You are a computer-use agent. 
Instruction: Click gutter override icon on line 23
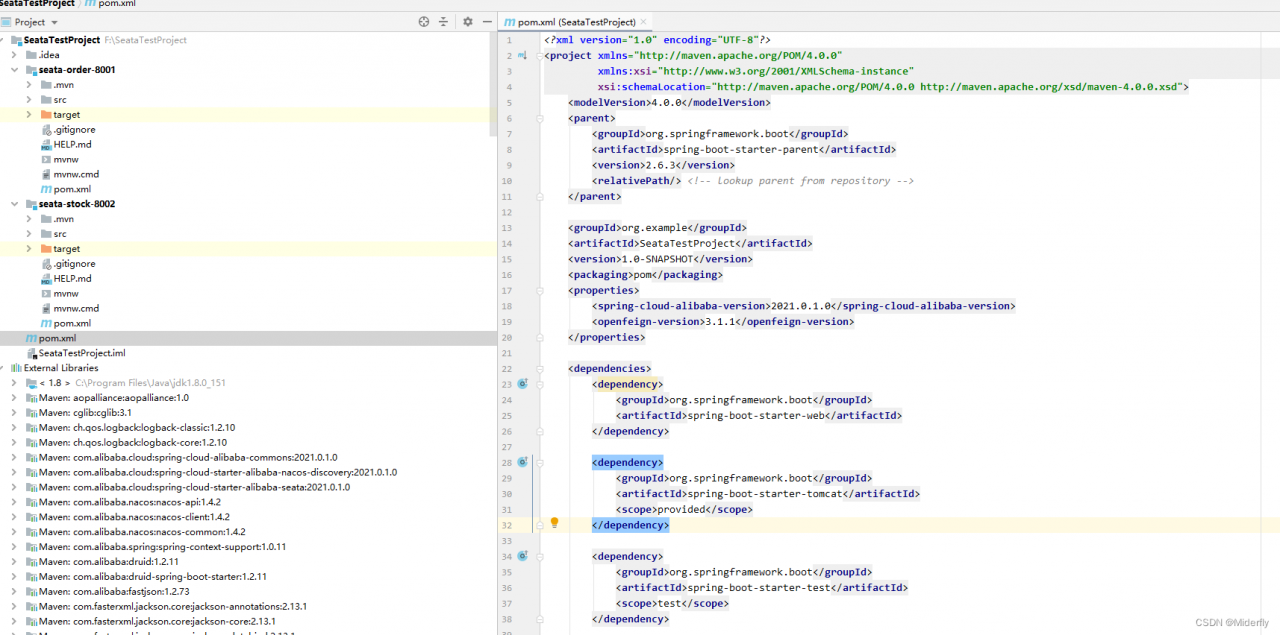coord(522,384)
